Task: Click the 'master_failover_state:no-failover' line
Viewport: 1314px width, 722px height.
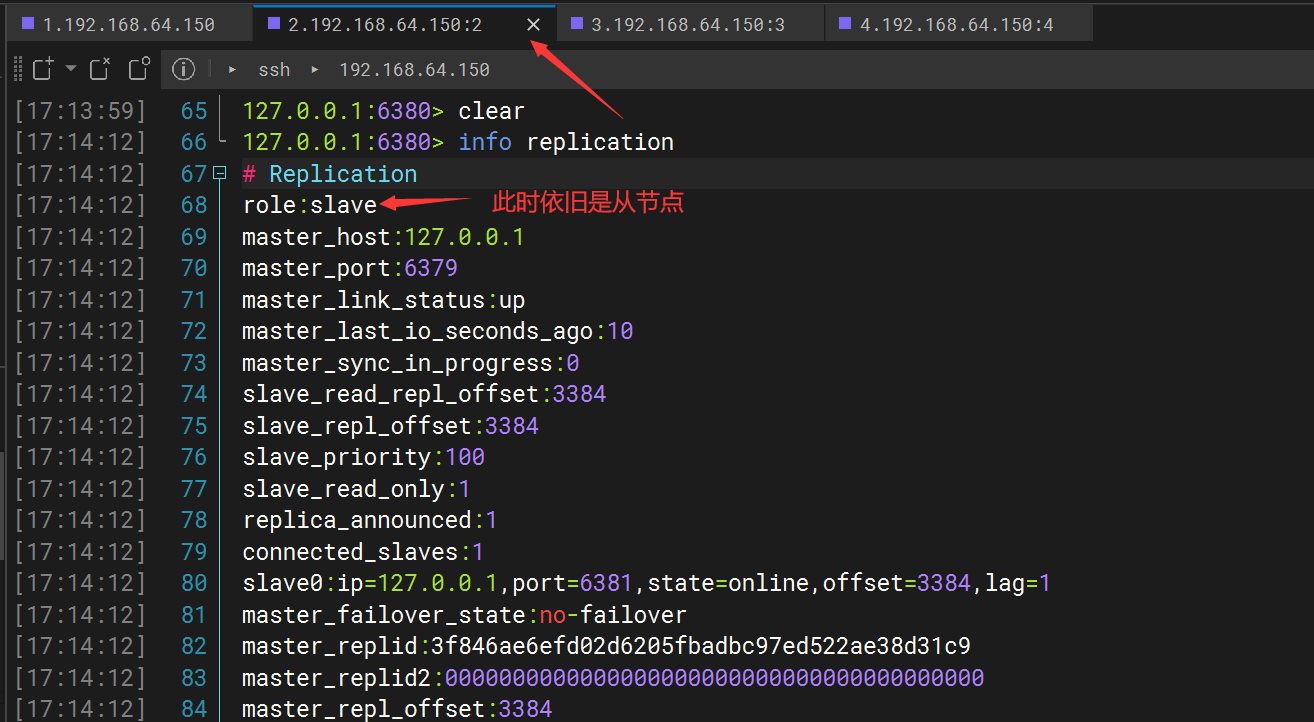Action: 464,615
